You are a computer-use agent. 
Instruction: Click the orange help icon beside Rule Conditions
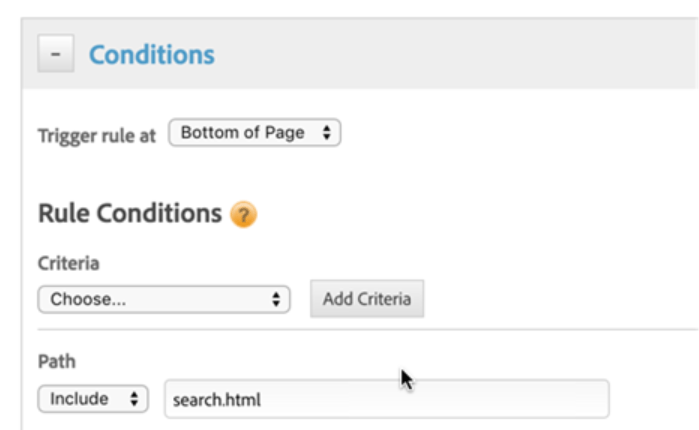tap(243, 214)
